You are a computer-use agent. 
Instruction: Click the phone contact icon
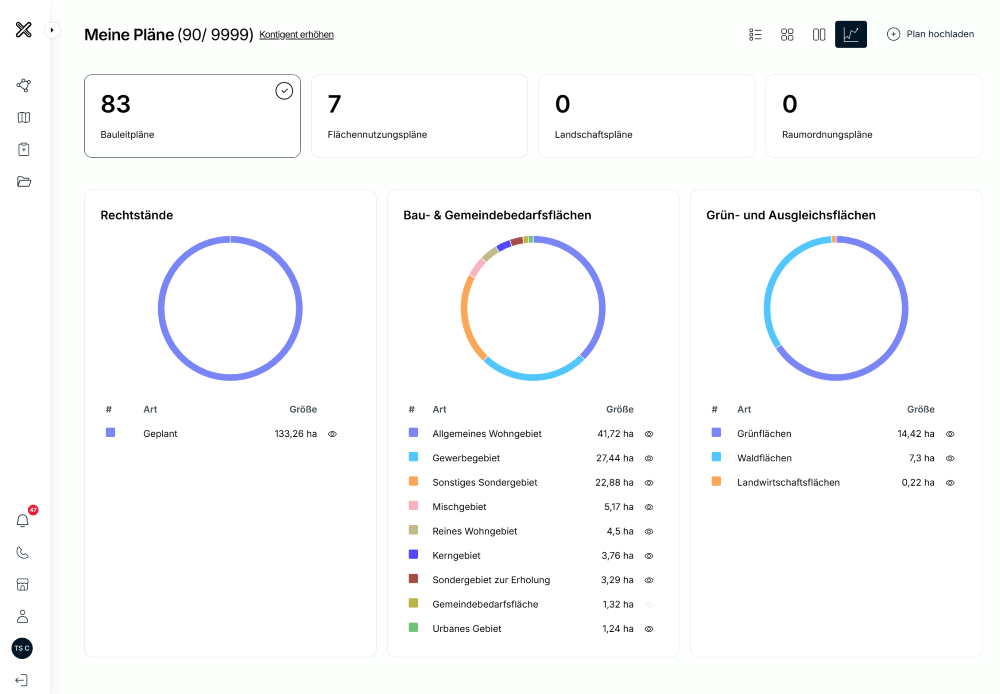[x=23, y=552]
